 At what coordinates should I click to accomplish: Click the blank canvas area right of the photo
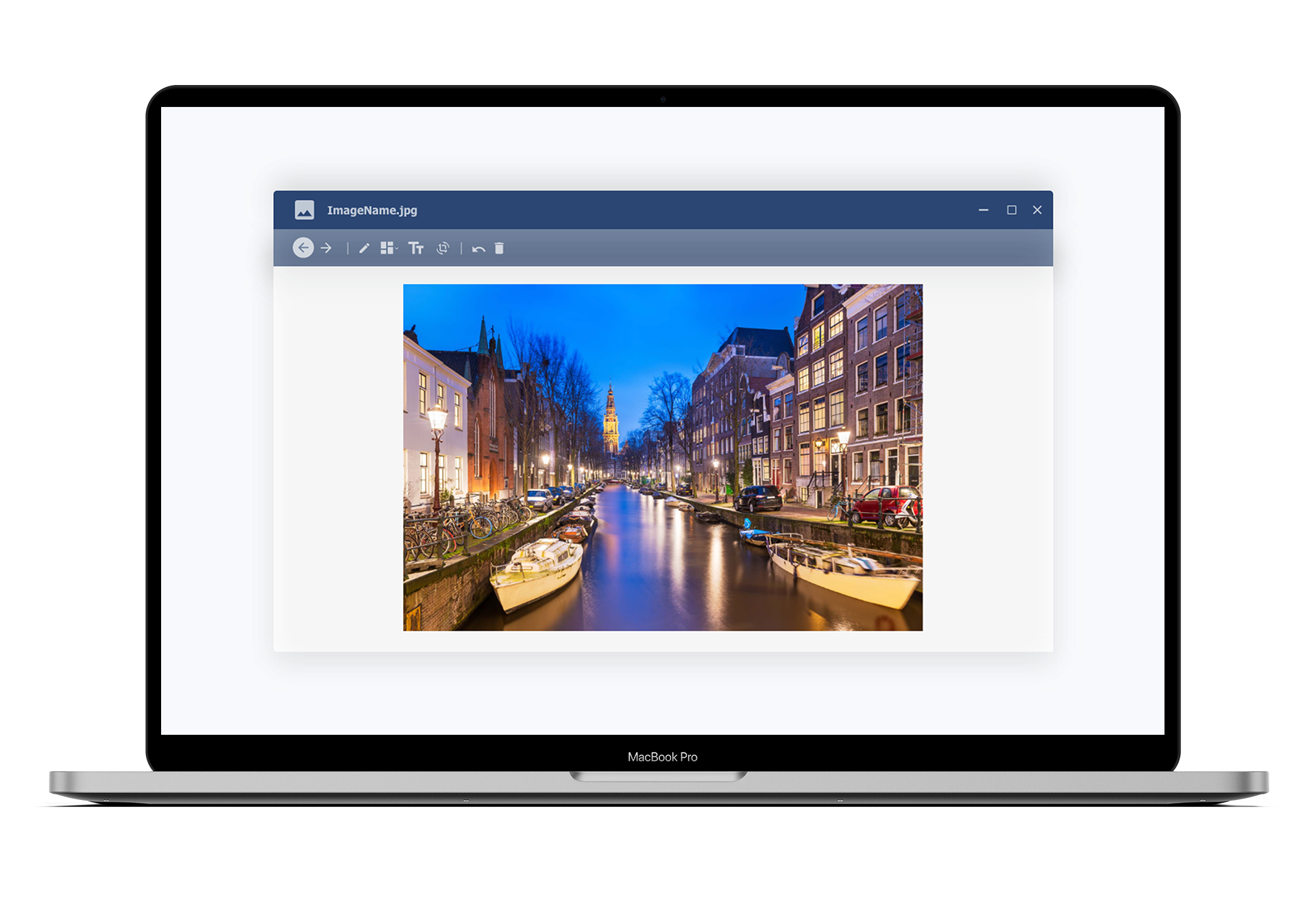point(987,457)
